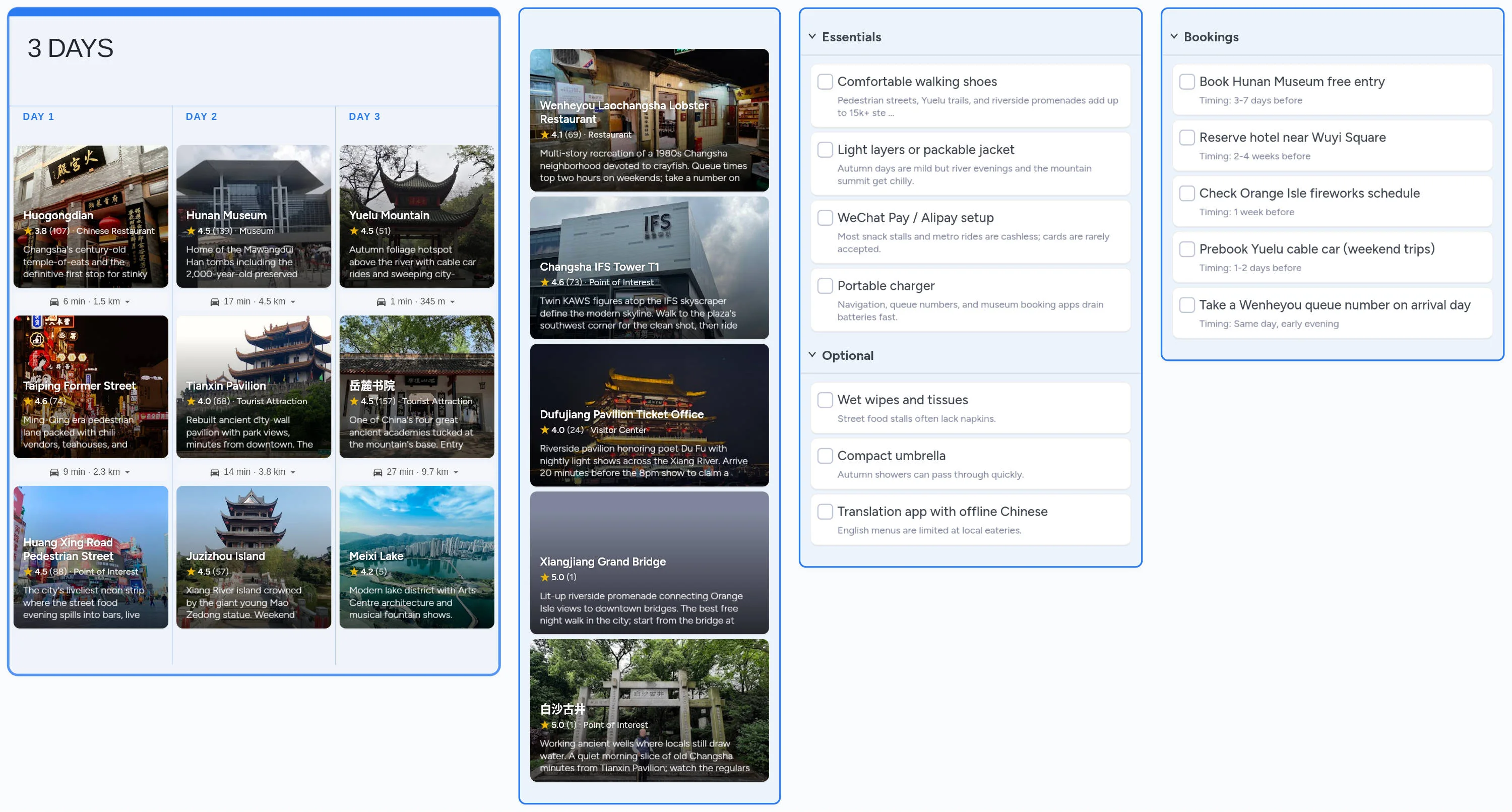Check Book Hunan Museum free entry
The width and height of the screenshot is (1512, 812).
point(1187,82)
